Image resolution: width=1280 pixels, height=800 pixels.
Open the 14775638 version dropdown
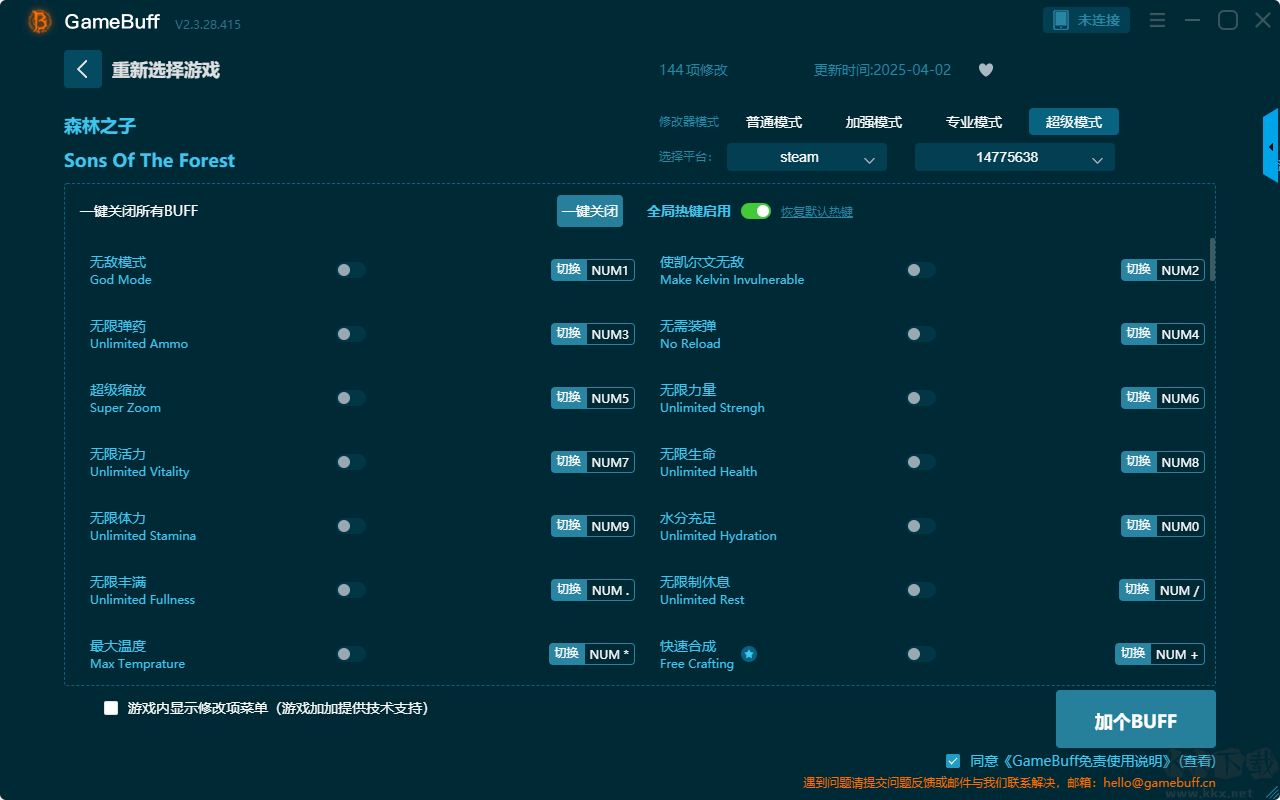pyautogui.click(x=1015, y=157)
